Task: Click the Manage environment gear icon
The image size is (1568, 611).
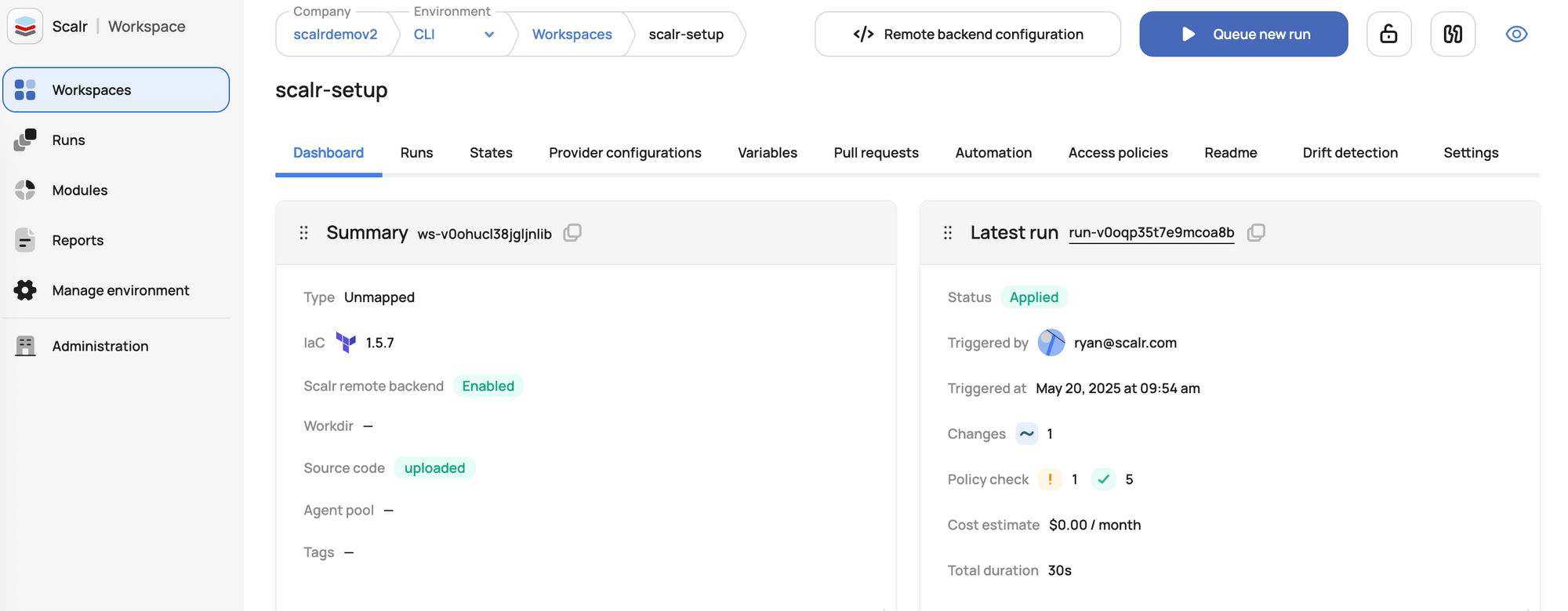Action: pos(25,290)
